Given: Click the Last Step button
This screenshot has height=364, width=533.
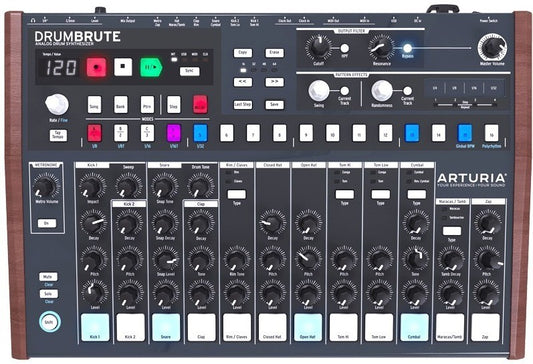Looking at the screenshot, I should 243,104.
